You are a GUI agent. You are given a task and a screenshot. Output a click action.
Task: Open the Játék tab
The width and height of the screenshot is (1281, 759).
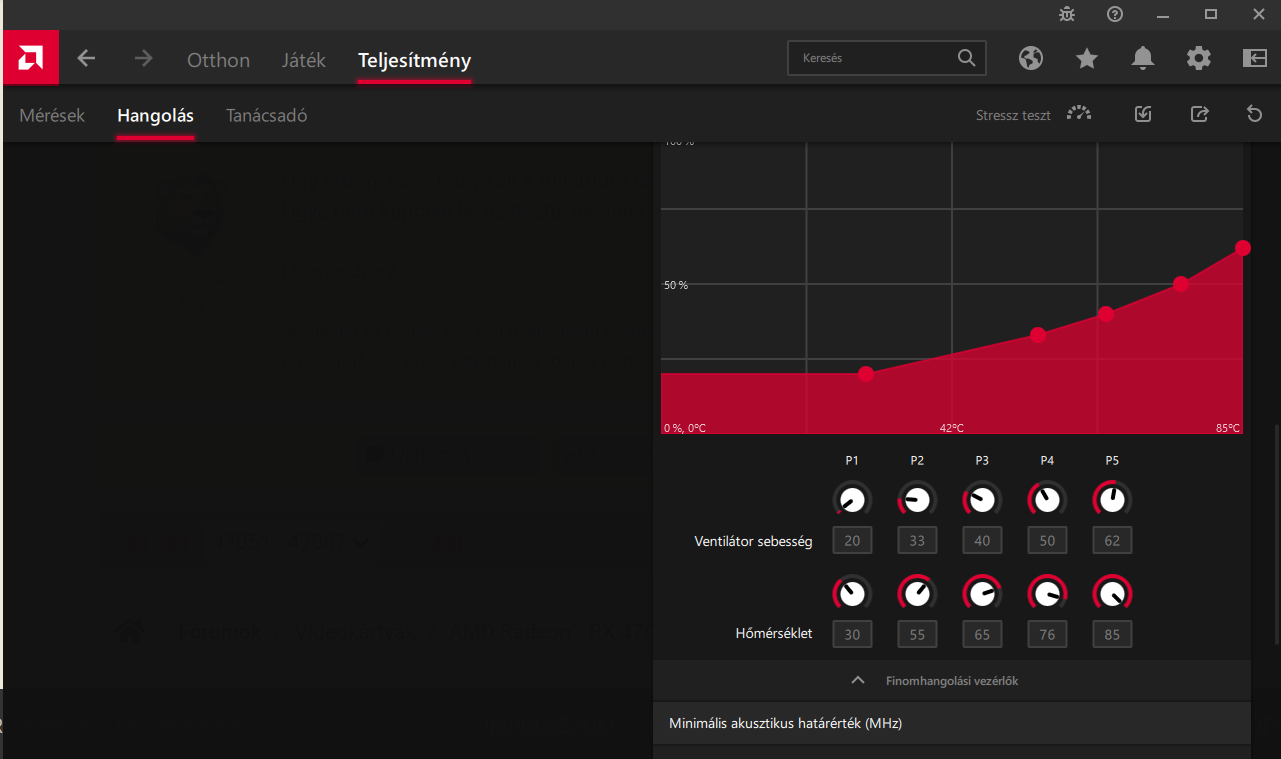304,60
